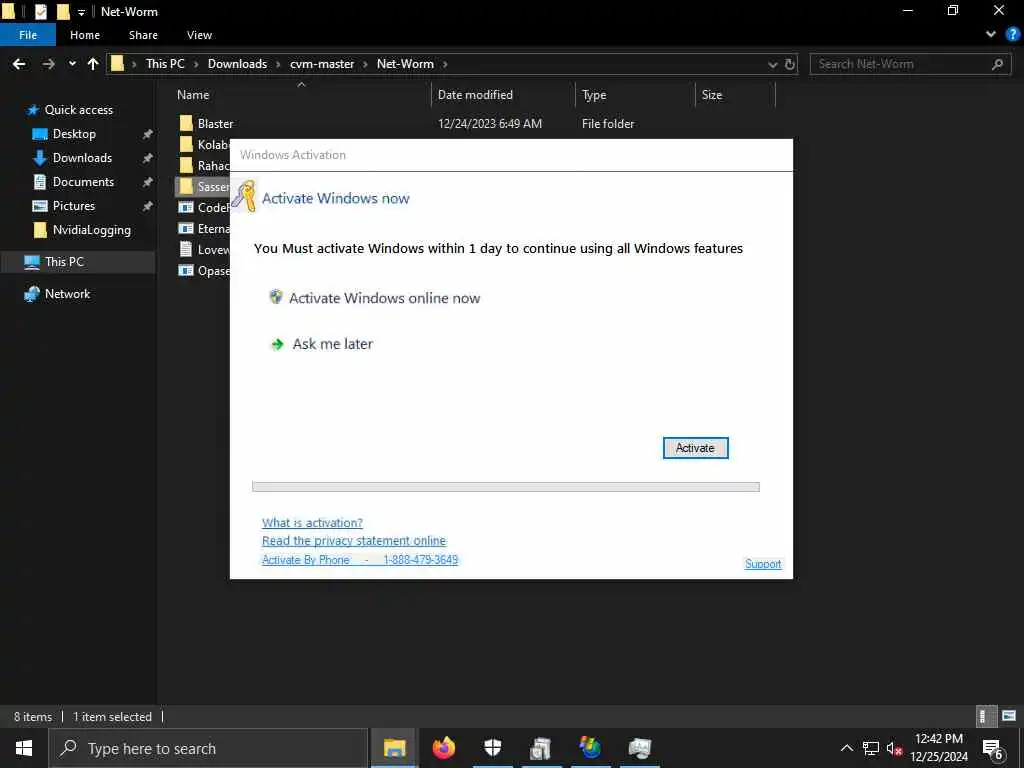Click the Properties icon in quick access toolbar
1024x768 pixels.
40,12
